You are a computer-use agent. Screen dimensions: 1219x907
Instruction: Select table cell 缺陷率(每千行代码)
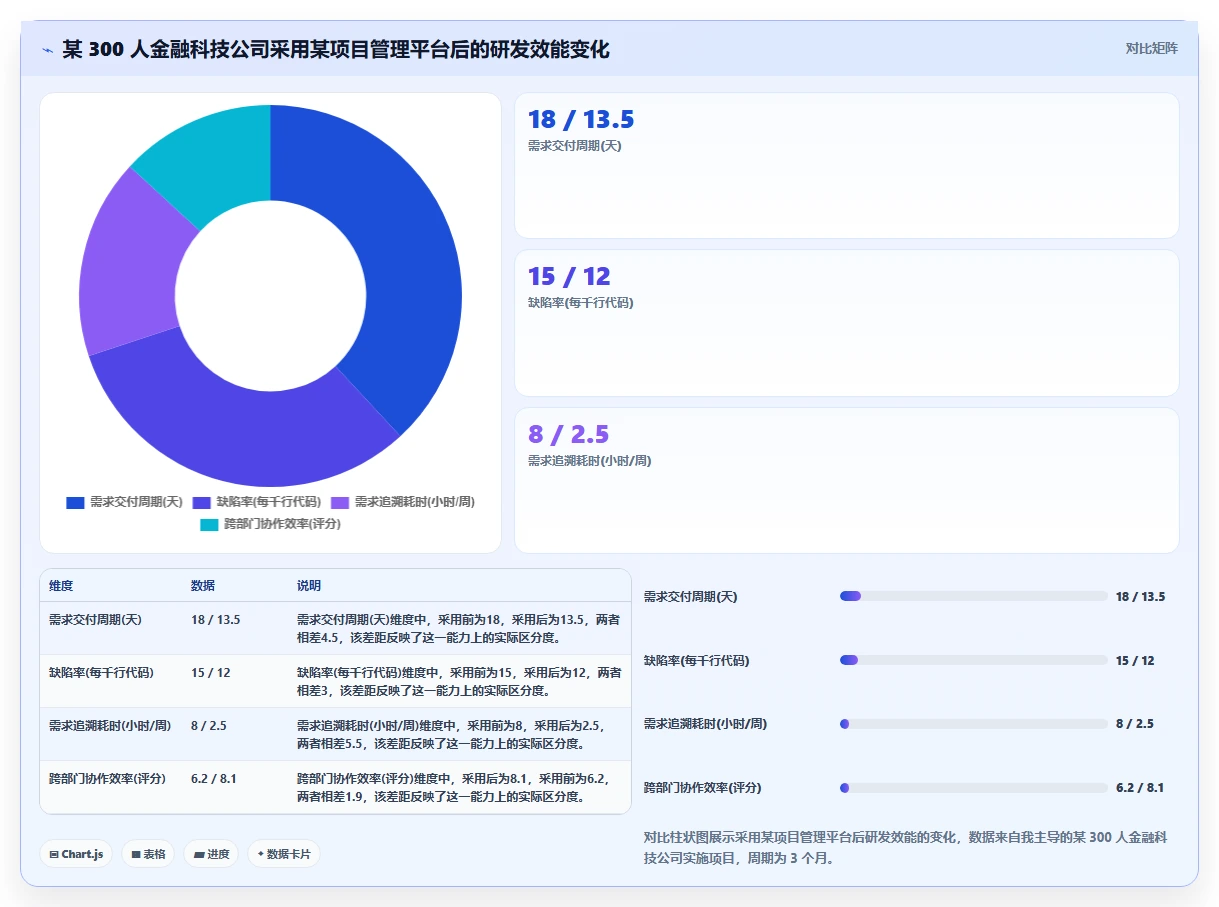pos(101,673)
